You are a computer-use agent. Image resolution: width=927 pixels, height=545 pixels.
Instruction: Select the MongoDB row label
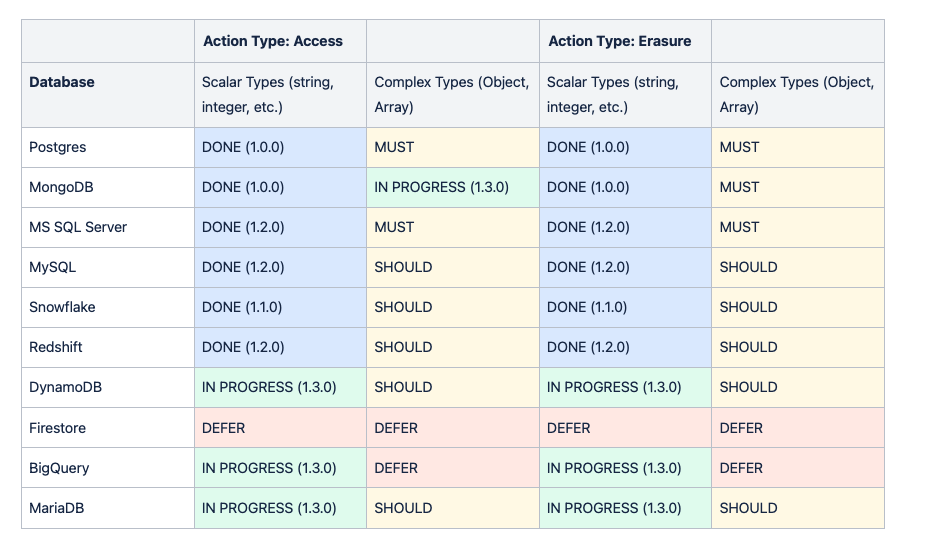[108, 187]
